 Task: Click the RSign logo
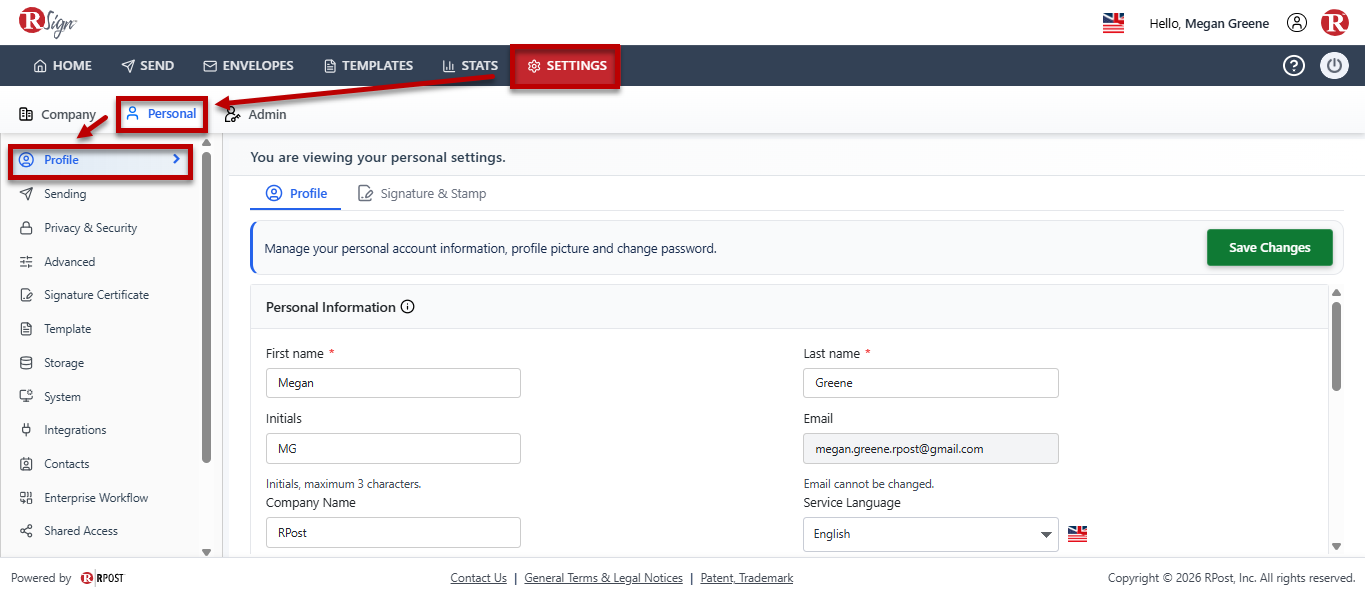pyautogui.click(x=47, y=22)
